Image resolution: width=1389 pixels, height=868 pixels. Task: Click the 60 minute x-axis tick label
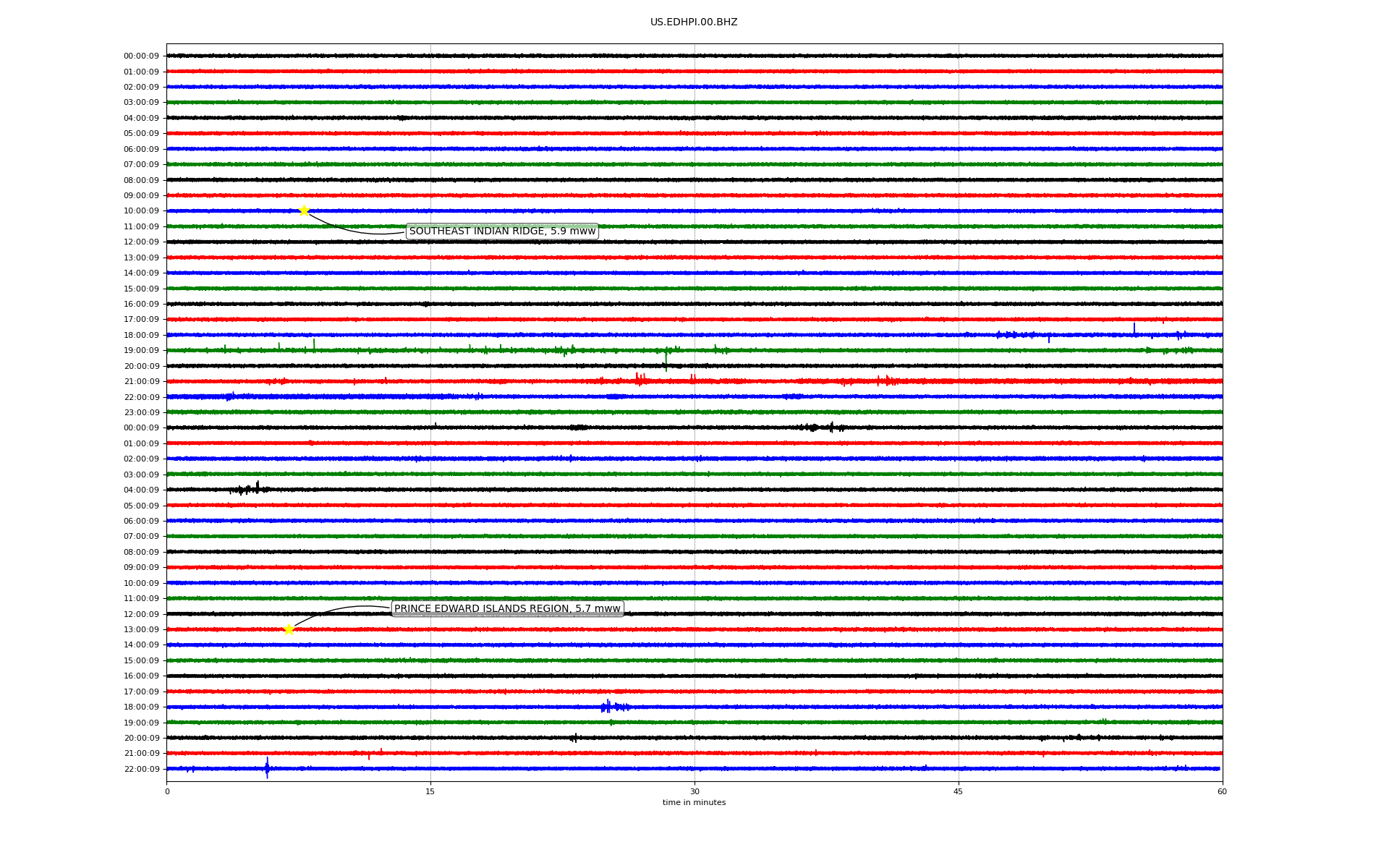[1221, 791]
